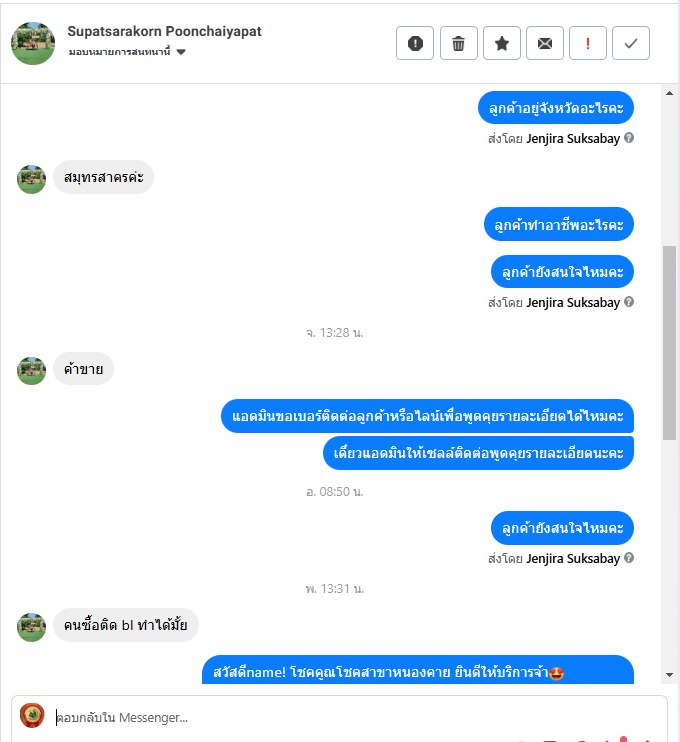Click the คนซื้อติด bl ทำได้มั้ย message
Viewport: 680px width, 742px height.
pos(126,625)
